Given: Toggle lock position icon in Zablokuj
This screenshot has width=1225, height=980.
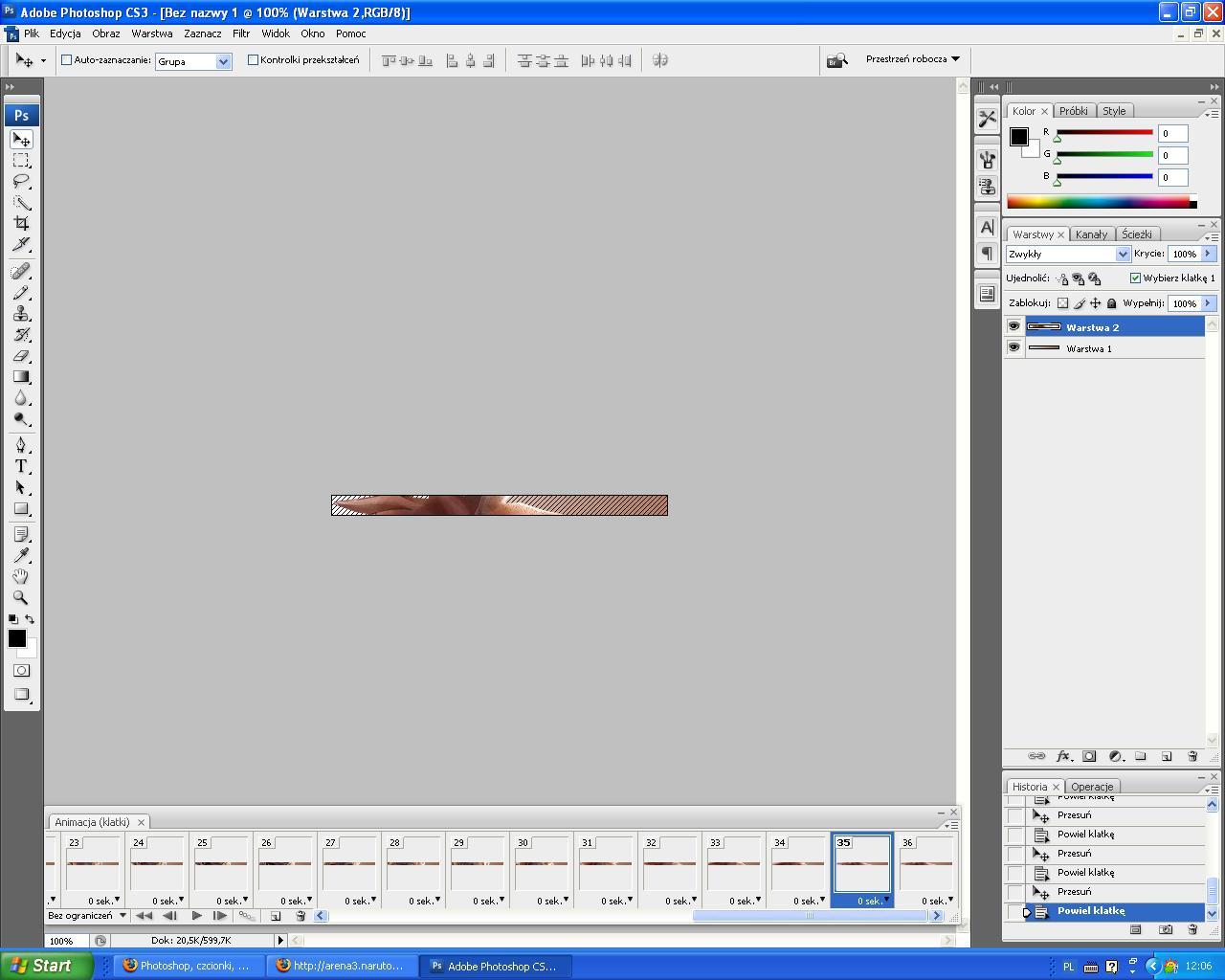Looking at the screenshot, I should pos(1095,303).
